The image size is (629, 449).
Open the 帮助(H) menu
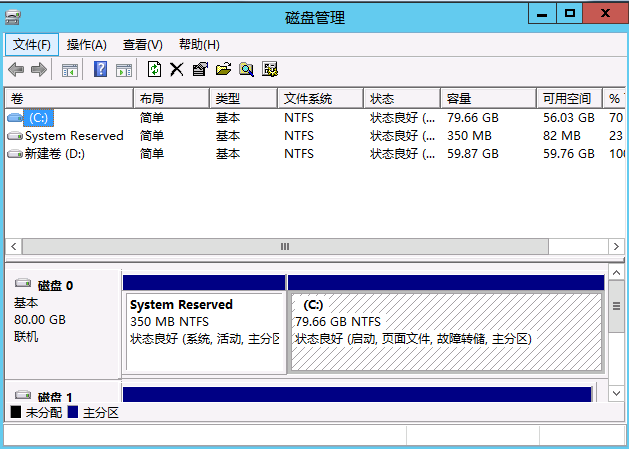click(x=199, y=45)
